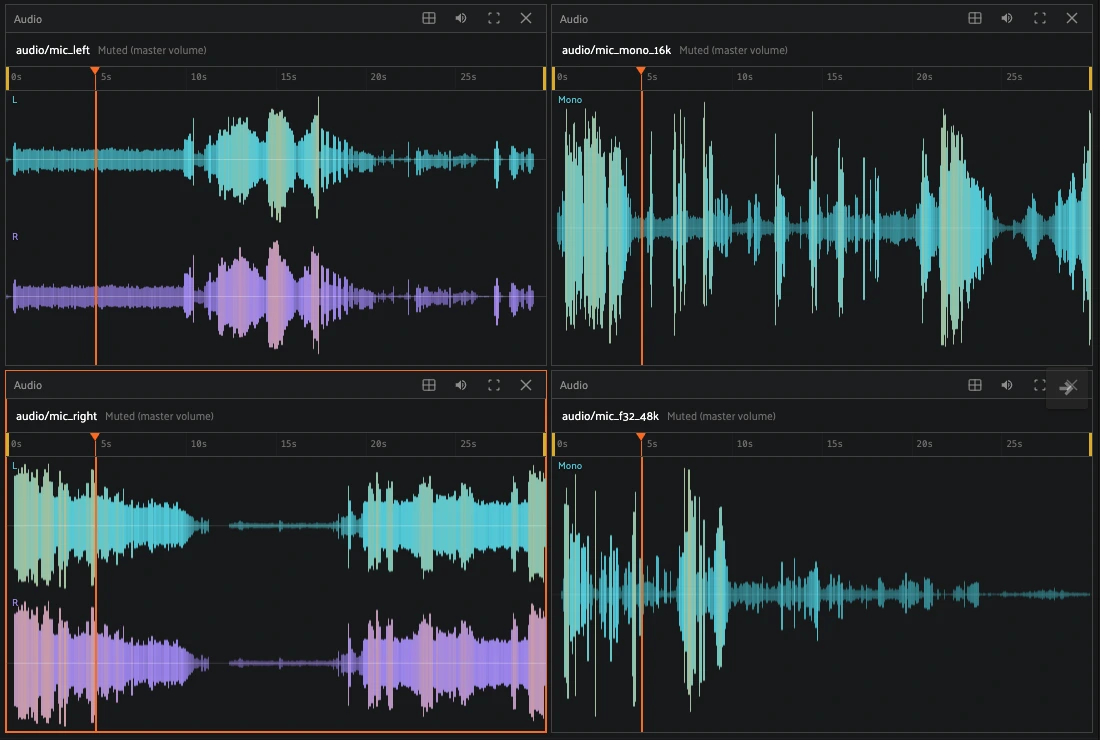Screen dimensions: 1100x740
Task: Click playhead marker on mic_right timeline
Action: click(x=95, y=438)
